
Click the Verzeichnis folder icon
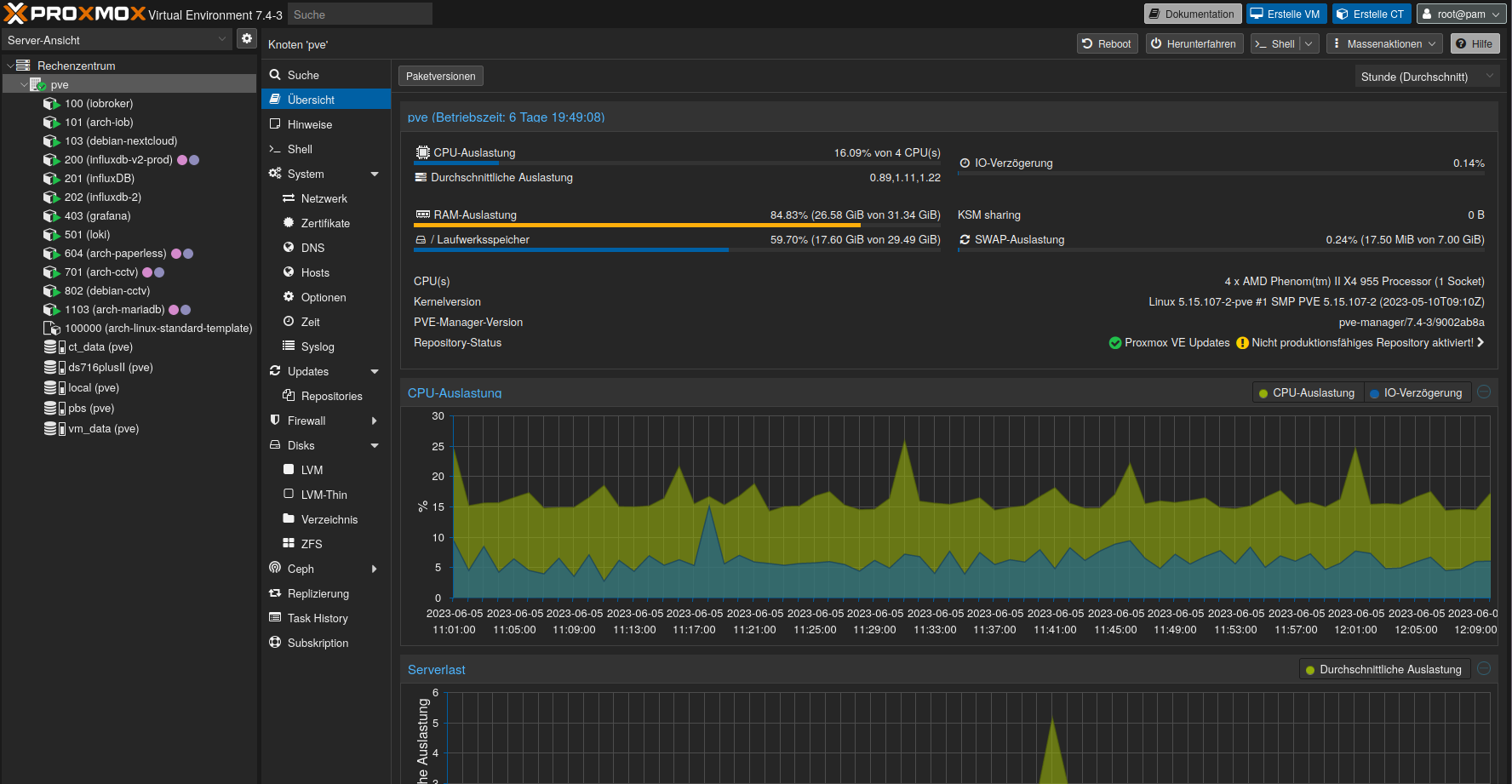tap(289, 519)
